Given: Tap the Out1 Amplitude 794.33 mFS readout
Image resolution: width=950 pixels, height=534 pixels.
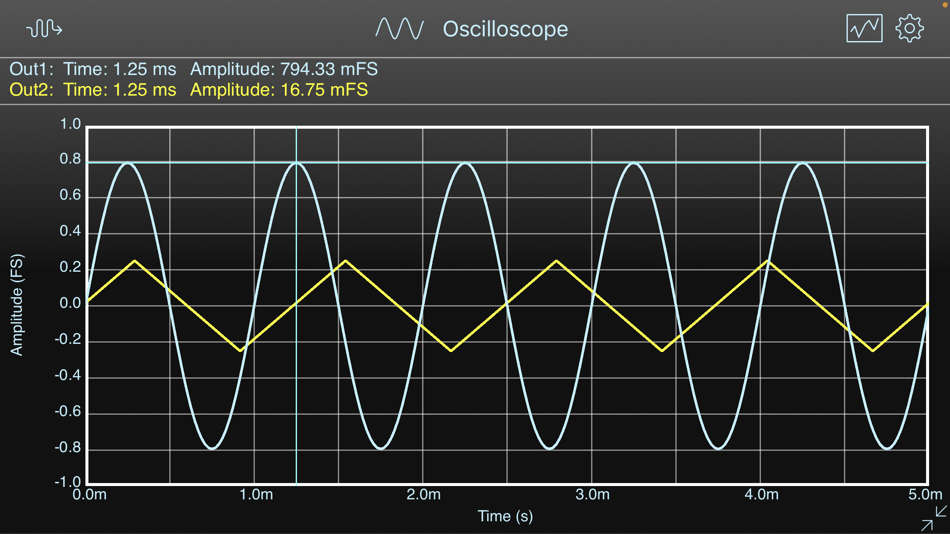Looking at the screenshot, I should click(x=284, y=69).
